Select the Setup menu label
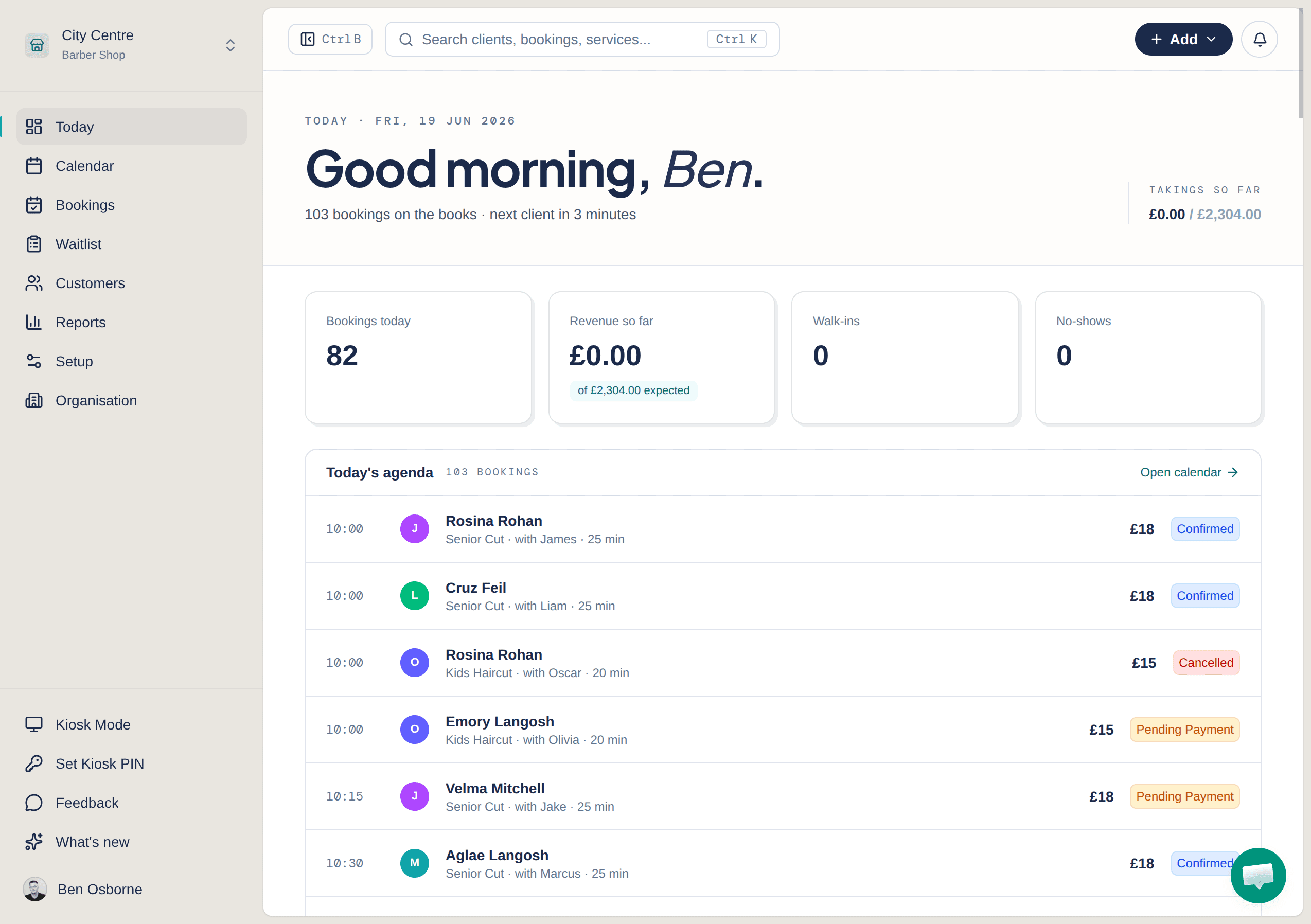Image resolution: width=1311 pixels, height=924 pixels. pyautogui.click(x=74, y=362)
